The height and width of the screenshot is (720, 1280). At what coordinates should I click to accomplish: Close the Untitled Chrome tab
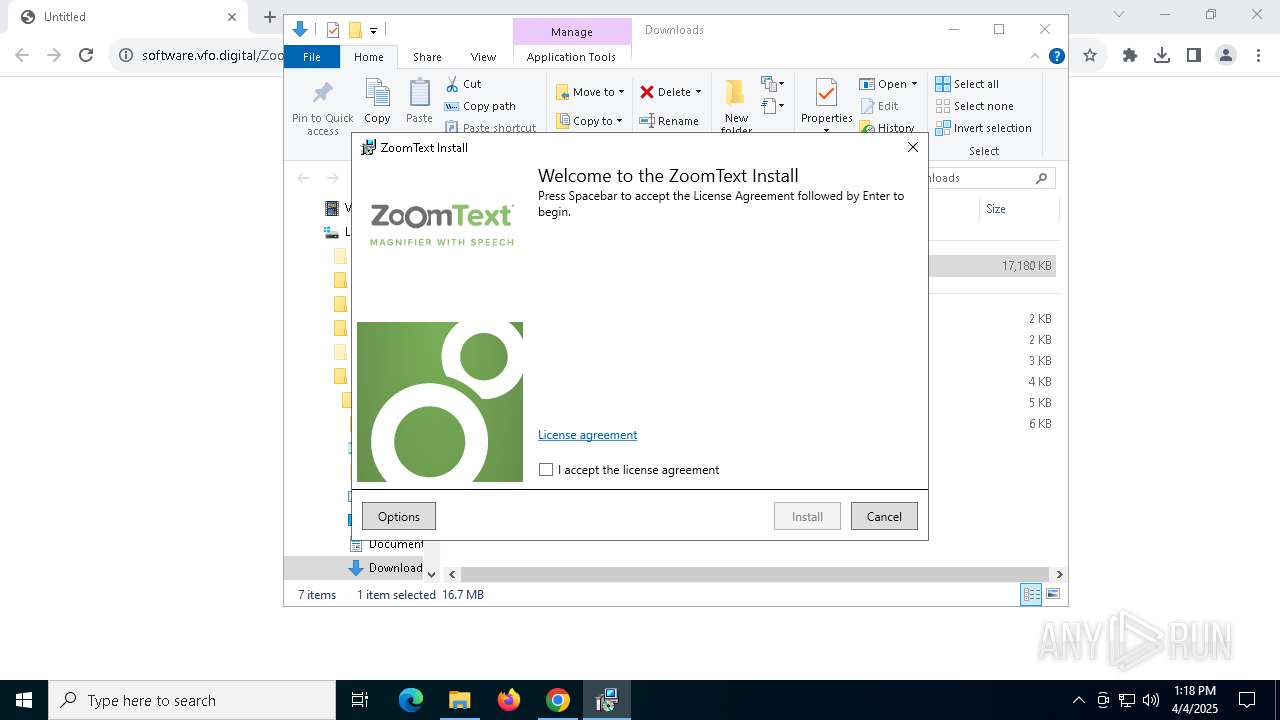[232, 17]
